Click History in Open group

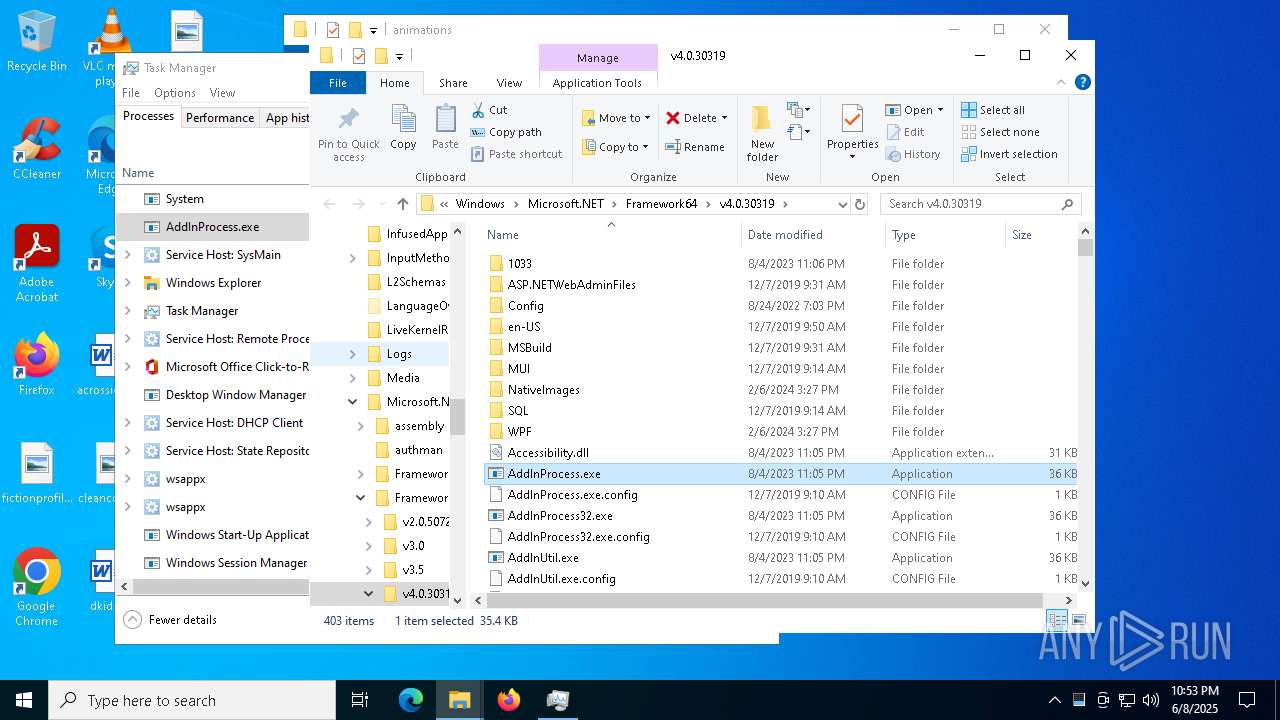click(x=914, y=154)
